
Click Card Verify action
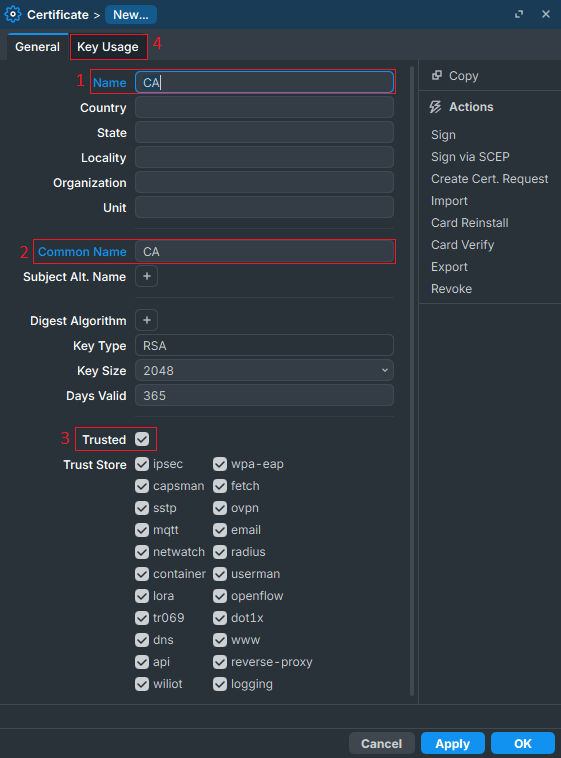click(462, 245)
